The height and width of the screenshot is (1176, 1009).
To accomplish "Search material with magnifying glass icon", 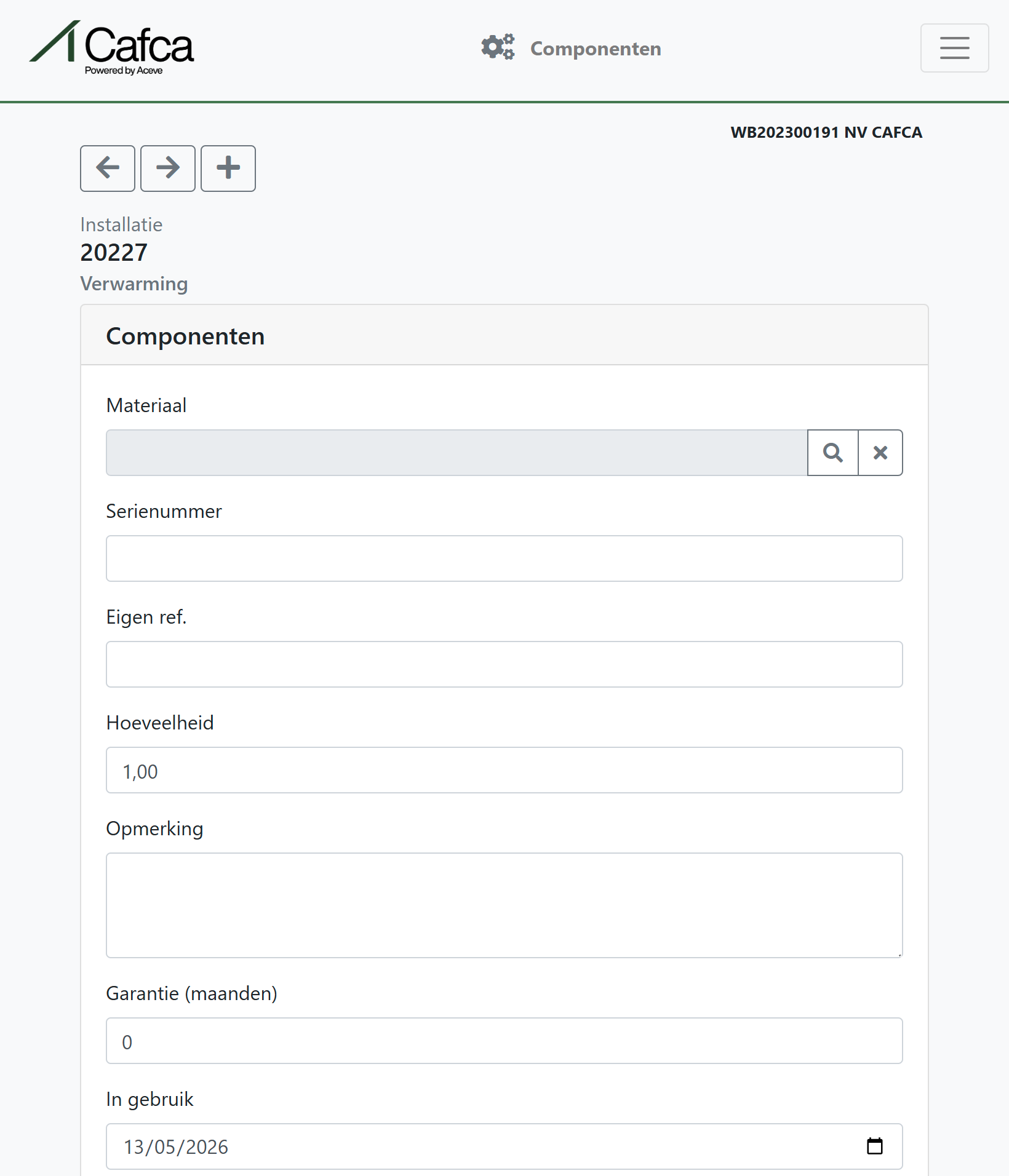I will tap(833, 453).
